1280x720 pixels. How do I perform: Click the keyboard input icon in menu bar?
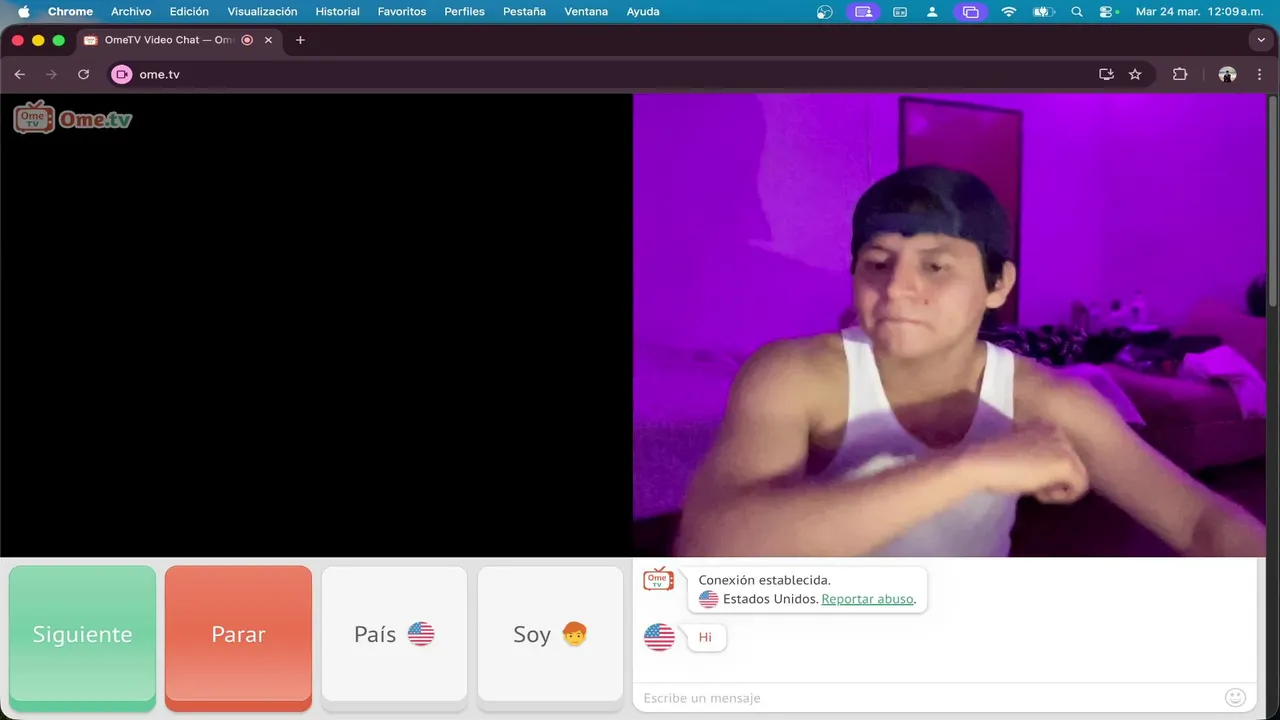coord(900,12)
